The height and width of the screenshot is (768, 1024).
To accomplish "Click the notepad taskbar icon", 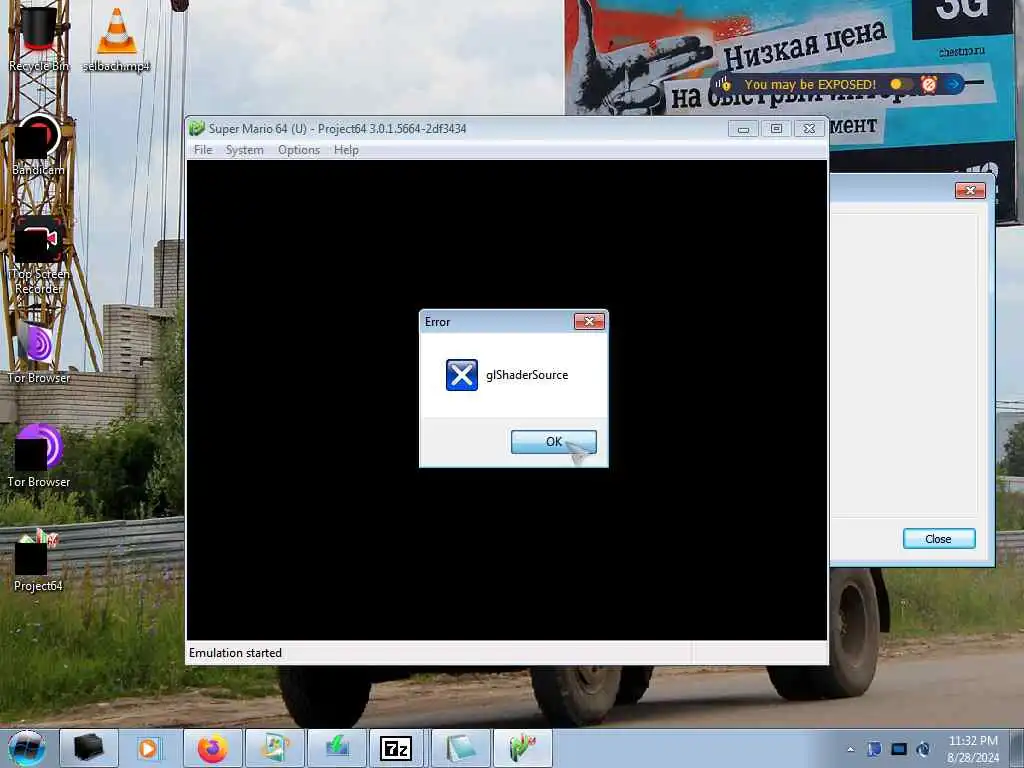I will tap(460, 748).
